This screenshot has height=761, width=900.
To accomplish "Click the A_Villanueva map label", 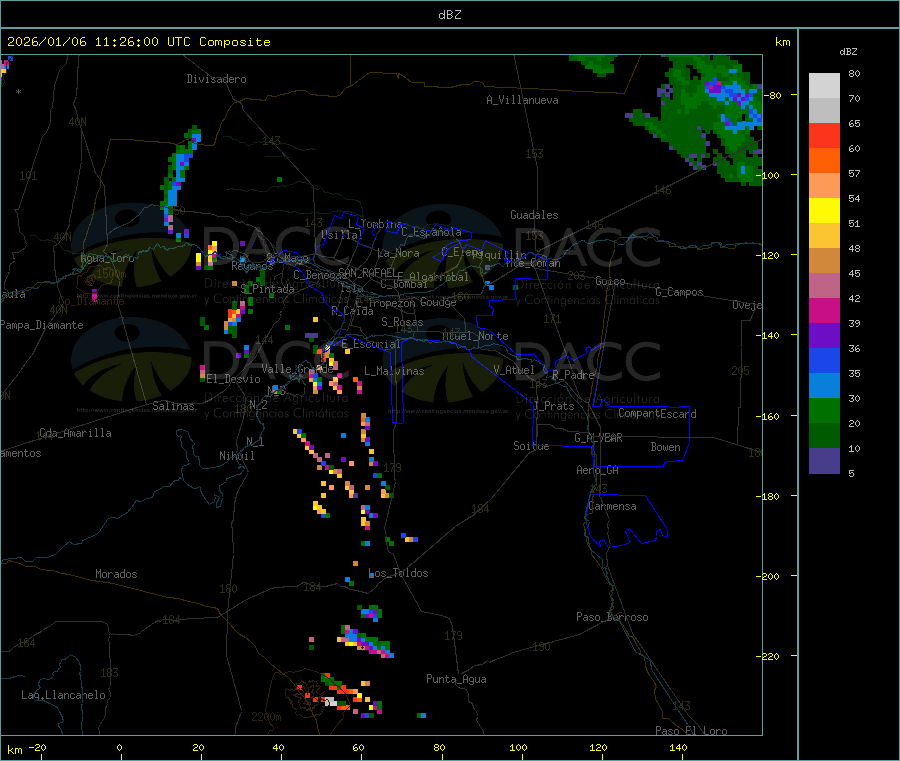I will pos(522,100).
